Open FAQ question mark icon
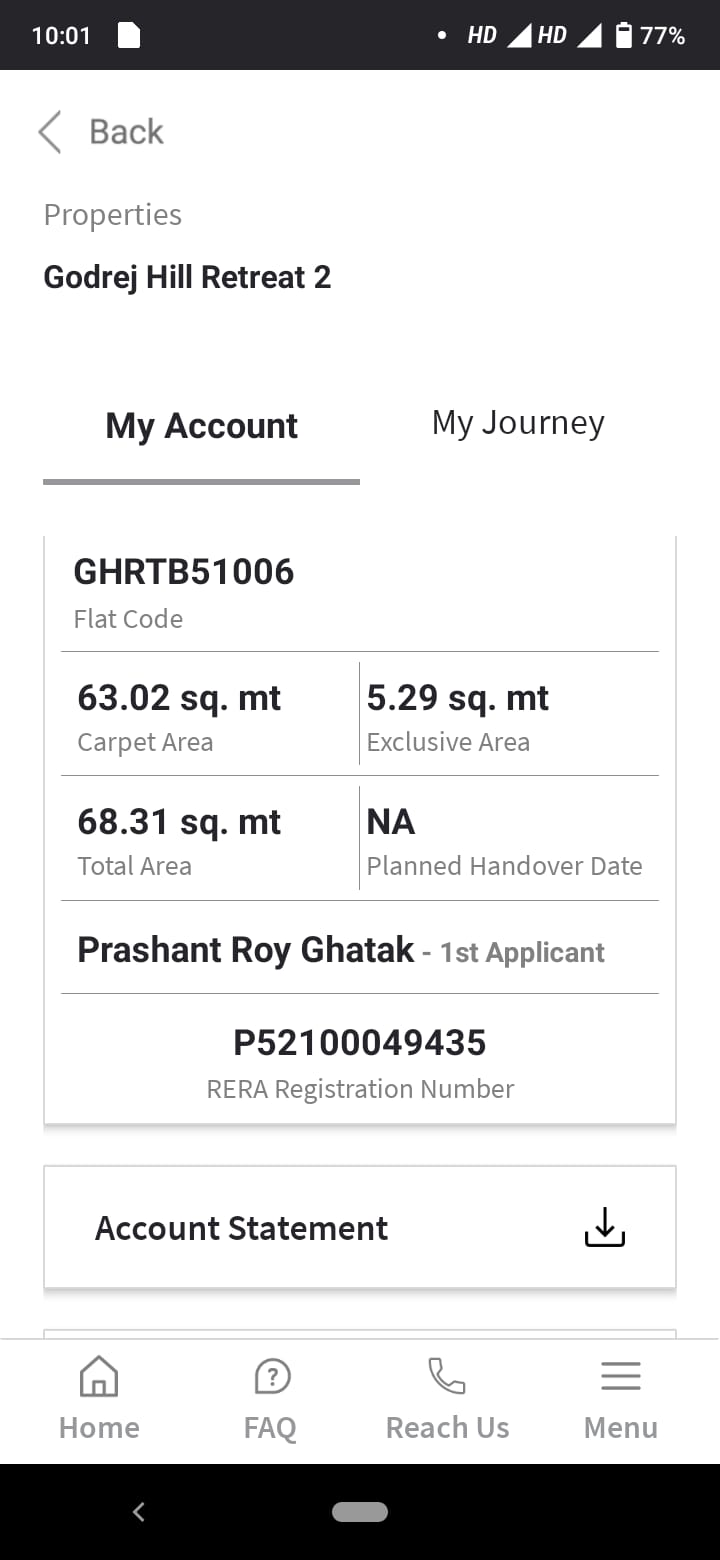Screen dimensions: 720x1560 click(271, 1377)
